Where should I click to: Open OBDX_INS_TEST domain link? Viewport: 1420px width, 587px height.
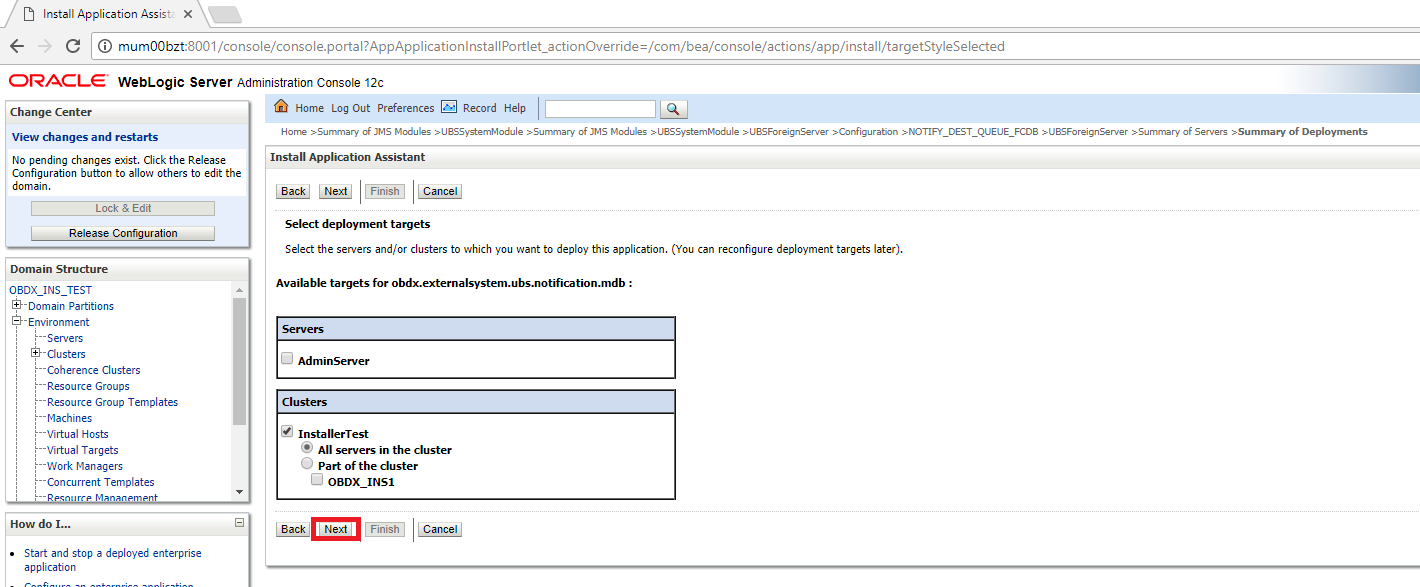tap(50, 290)
